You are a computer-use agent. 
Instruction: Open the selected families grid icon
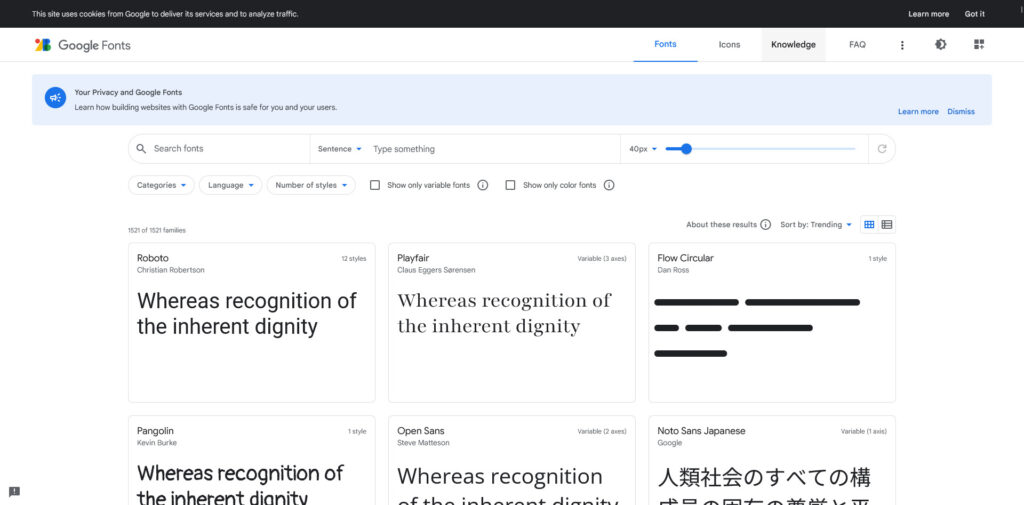[978, 44]
